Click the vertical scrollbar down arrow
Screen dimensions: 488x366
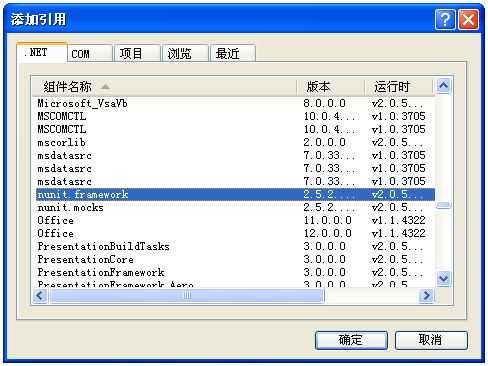point(443,278)
